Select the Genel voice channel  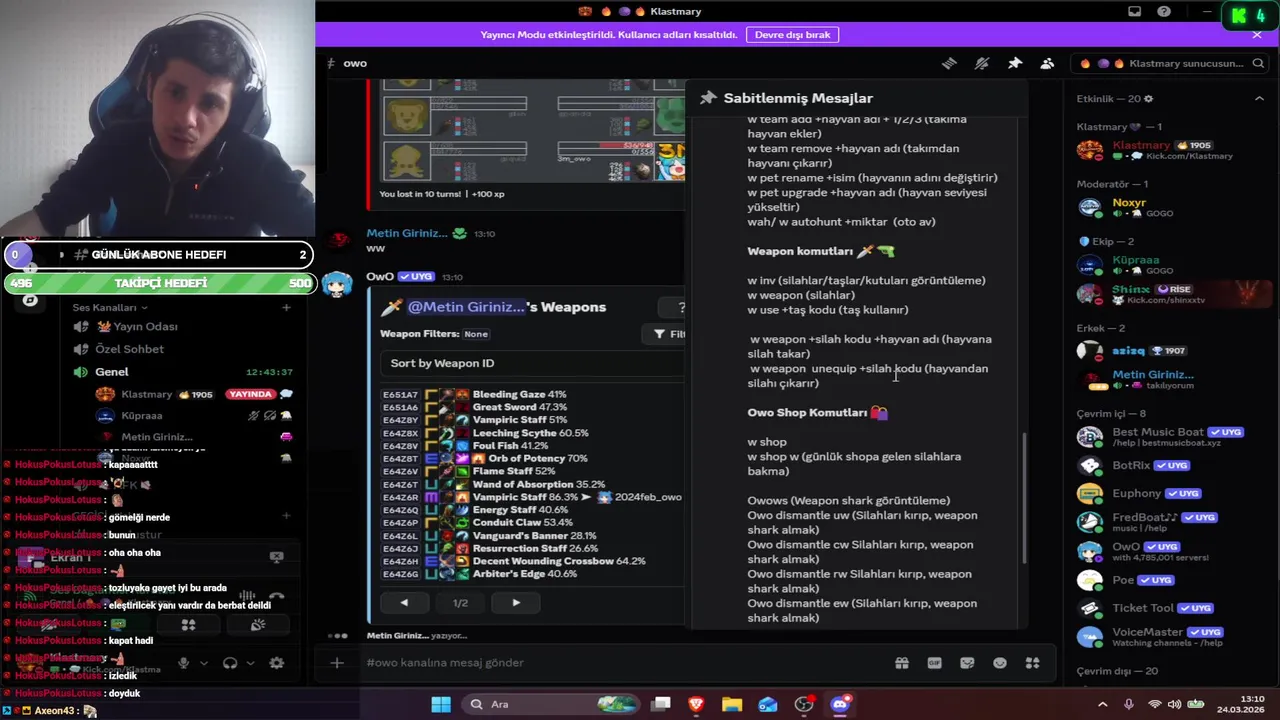[x=112, y=372]
